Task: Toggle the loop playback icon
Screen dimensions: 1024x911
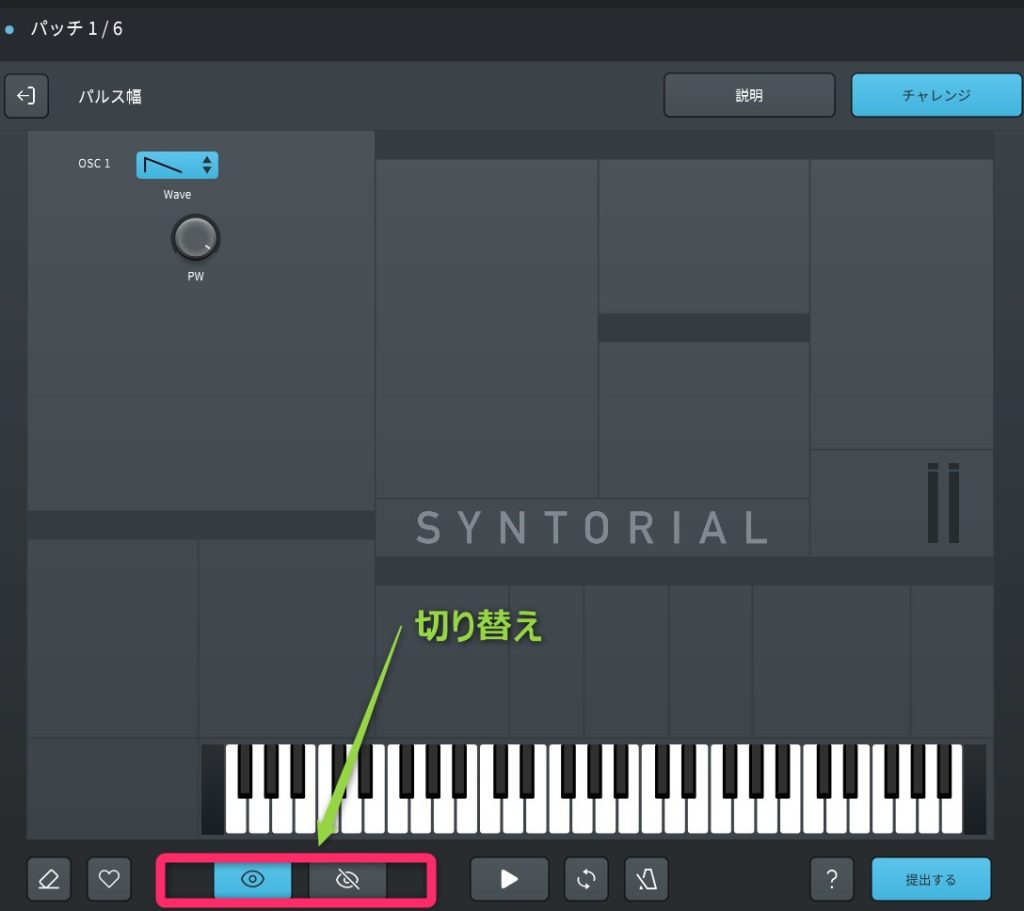Action: click(586, 879)
